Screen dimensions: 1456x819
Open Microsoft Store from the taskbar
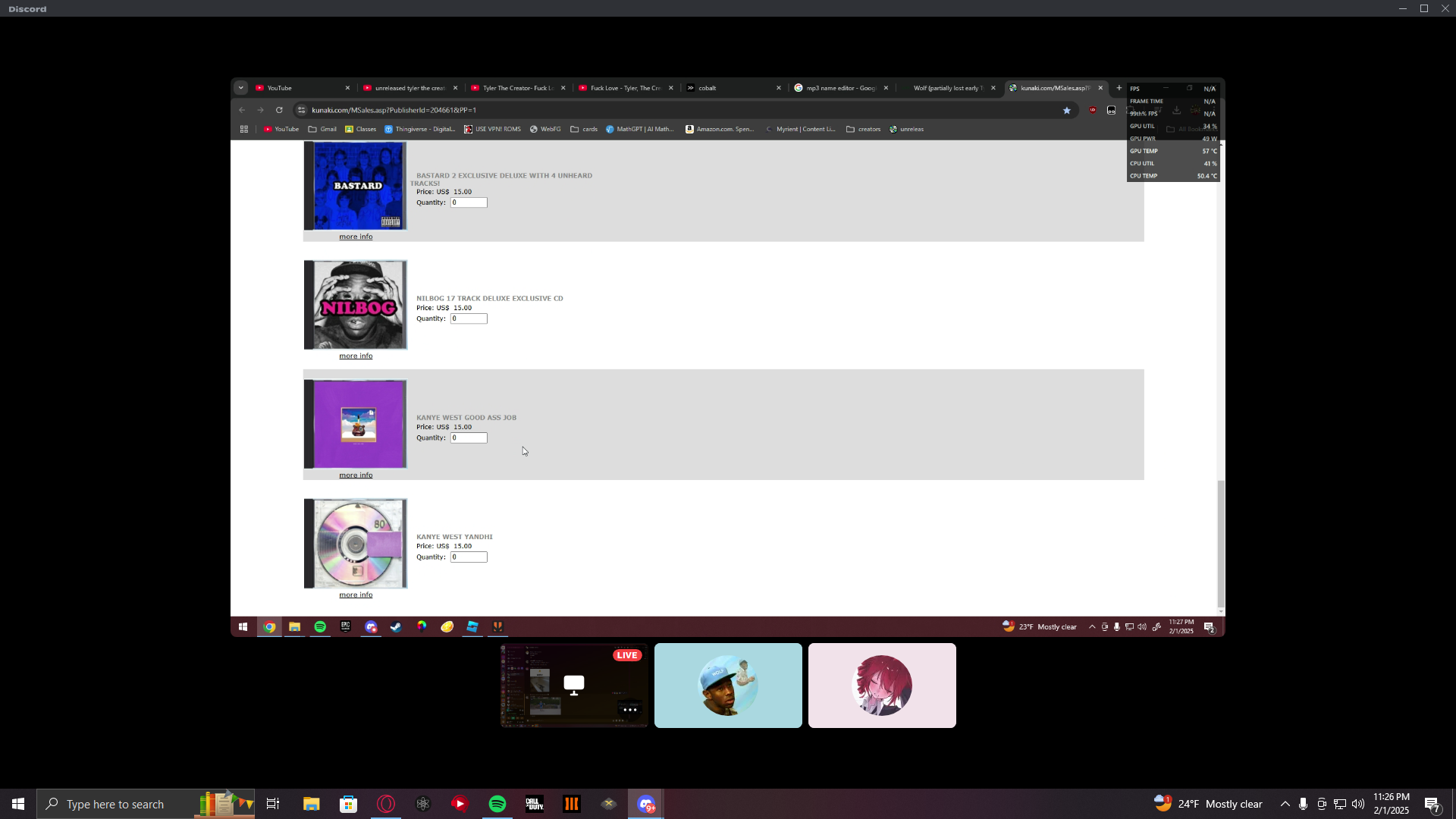(348, 804)
